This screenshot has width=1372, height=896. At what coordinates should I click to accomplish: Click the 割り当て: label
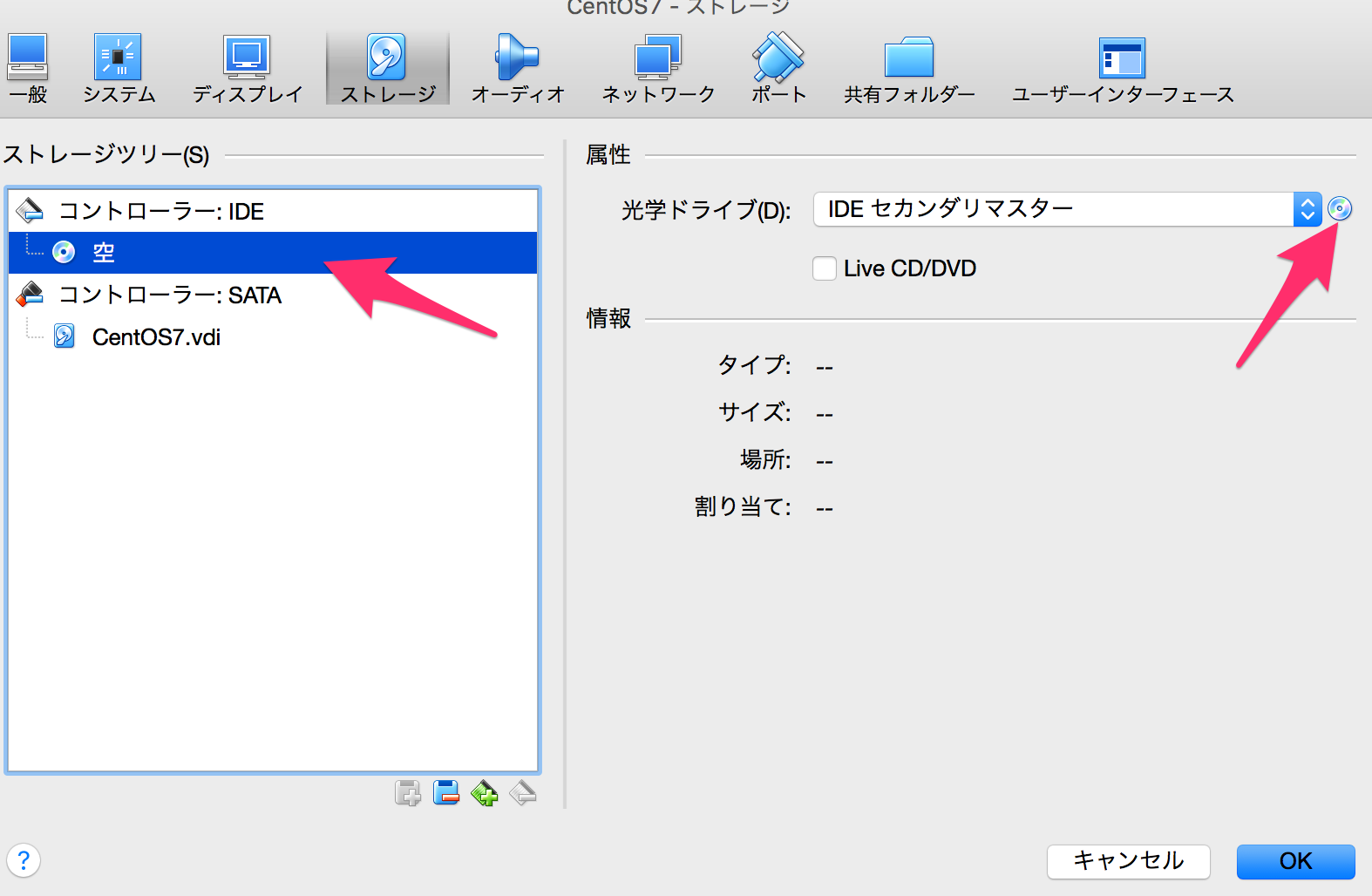pos(743,506)
